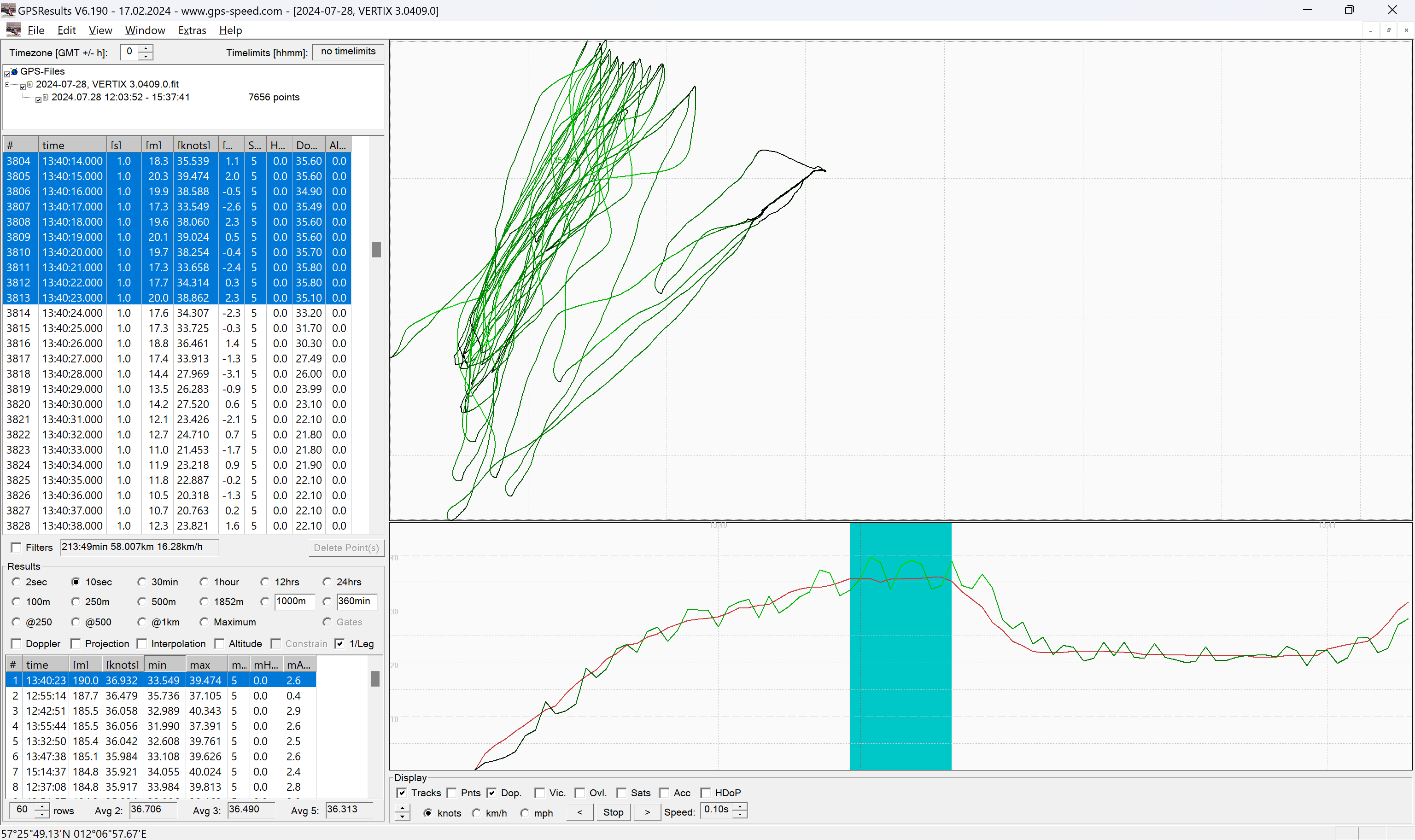Enable the Projection checkbox

75,643
